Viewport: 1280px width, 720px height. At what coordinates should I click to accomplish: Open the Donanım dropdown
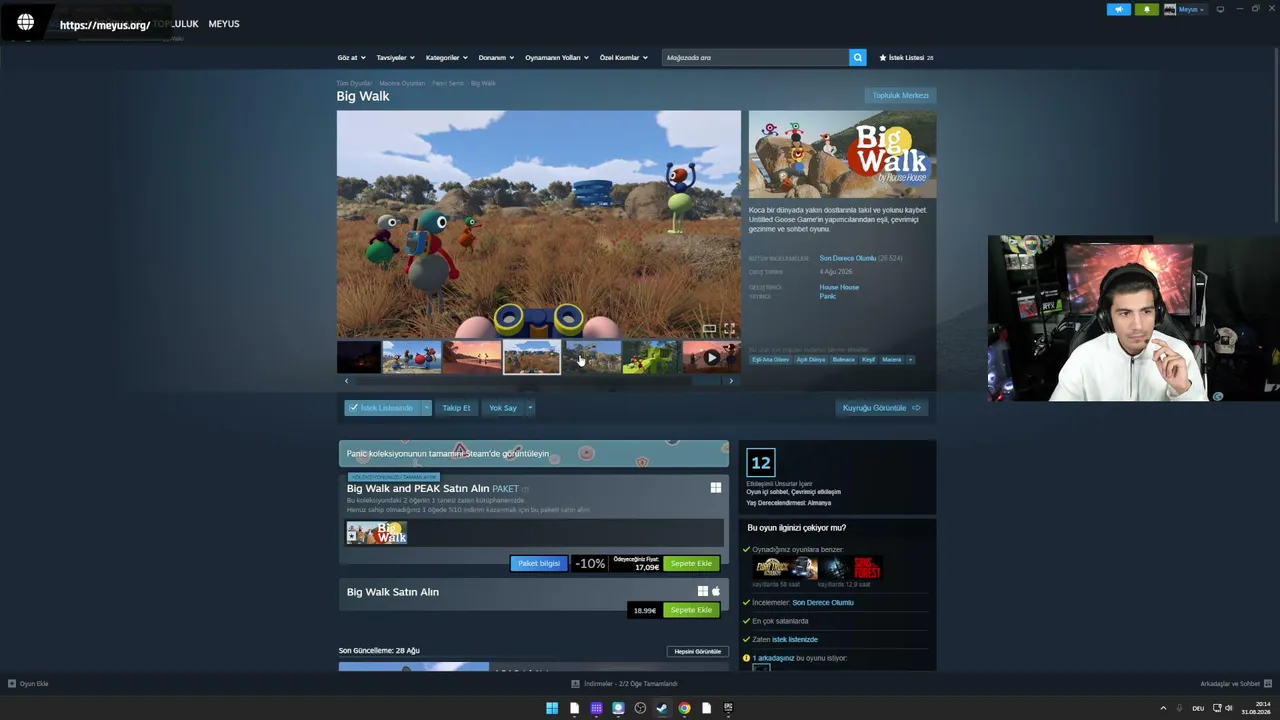coord(496,57)
